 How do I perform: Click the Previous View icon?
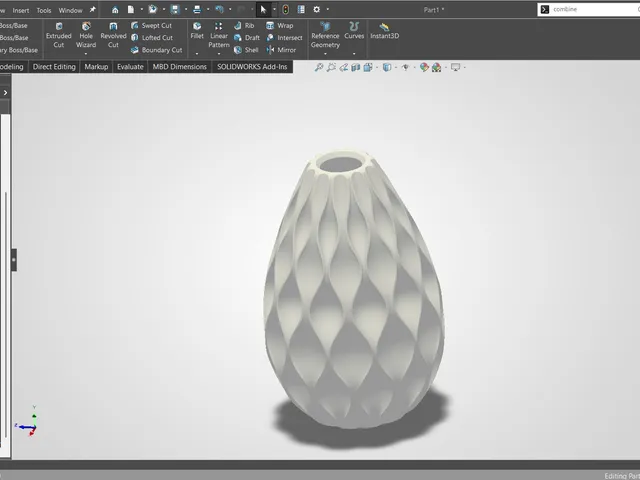tap(344, 67)
